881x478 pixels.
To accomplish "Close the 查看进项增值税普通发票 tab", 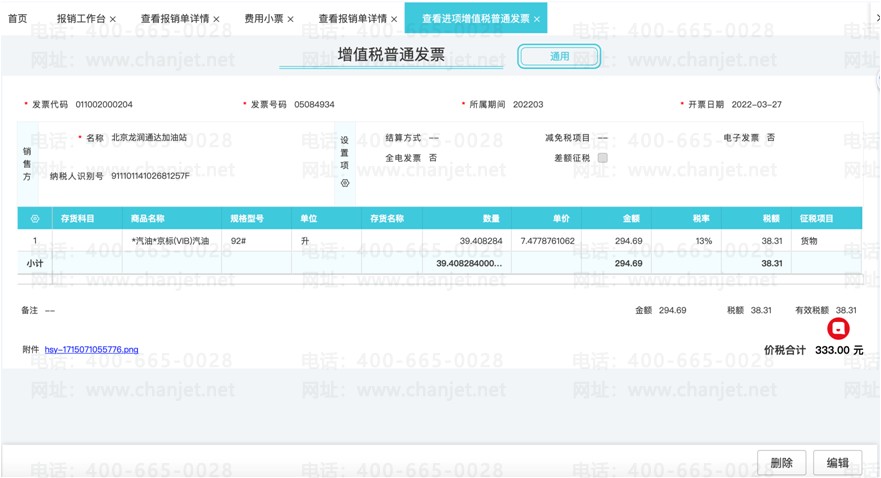I will point(537,19).
